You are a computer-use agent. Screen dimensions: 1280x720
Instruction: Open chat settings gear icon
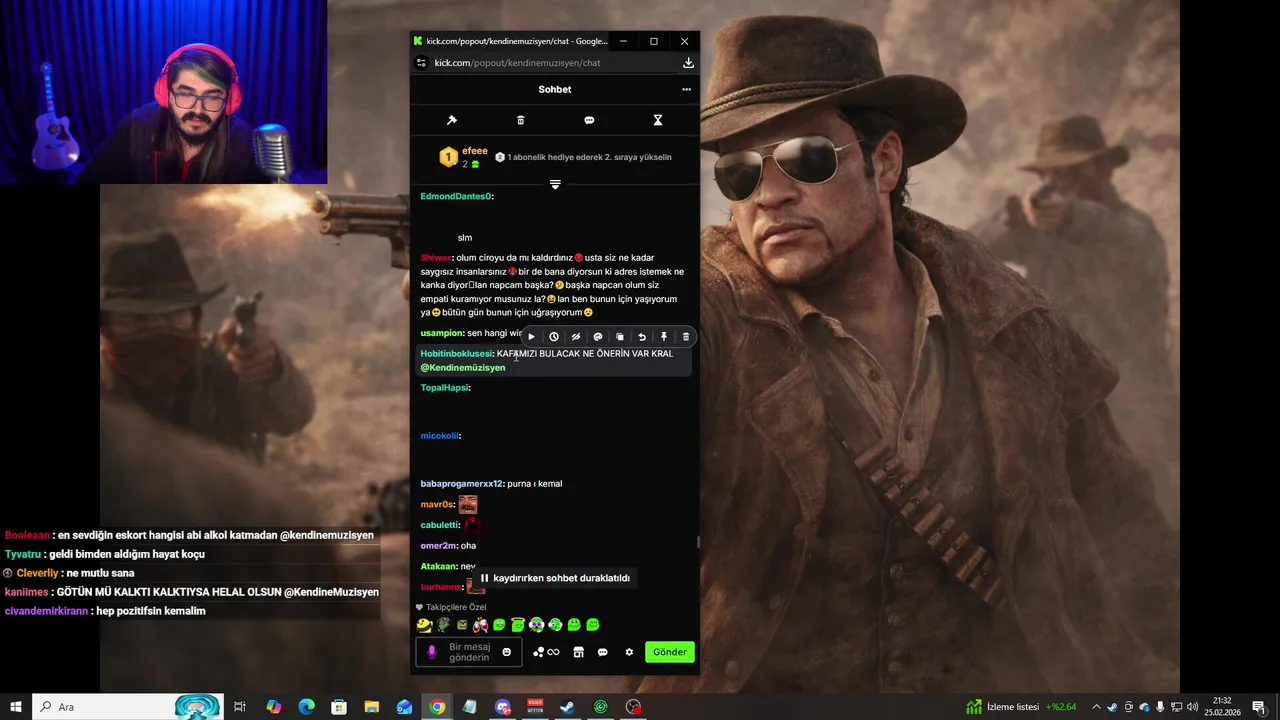click(629, 652)
